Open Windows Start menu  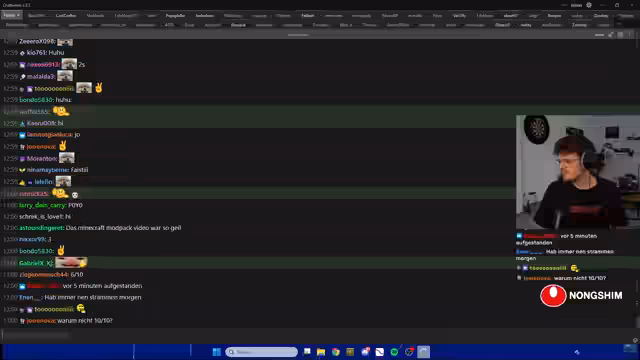pos(217,352)
